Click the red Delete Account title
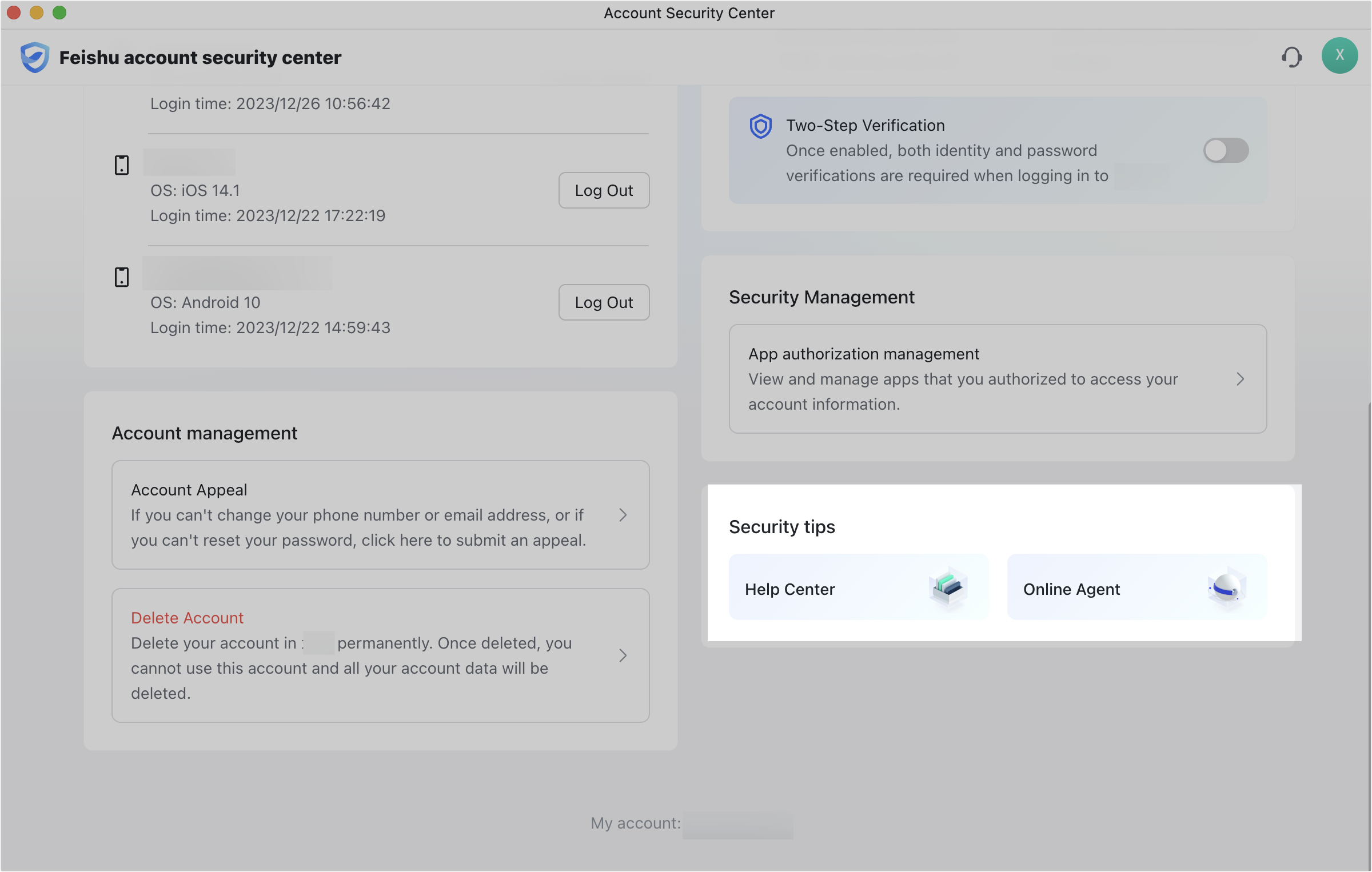Image resolution: width=1372 pixels, height=872 pixels. pos(187,618)
